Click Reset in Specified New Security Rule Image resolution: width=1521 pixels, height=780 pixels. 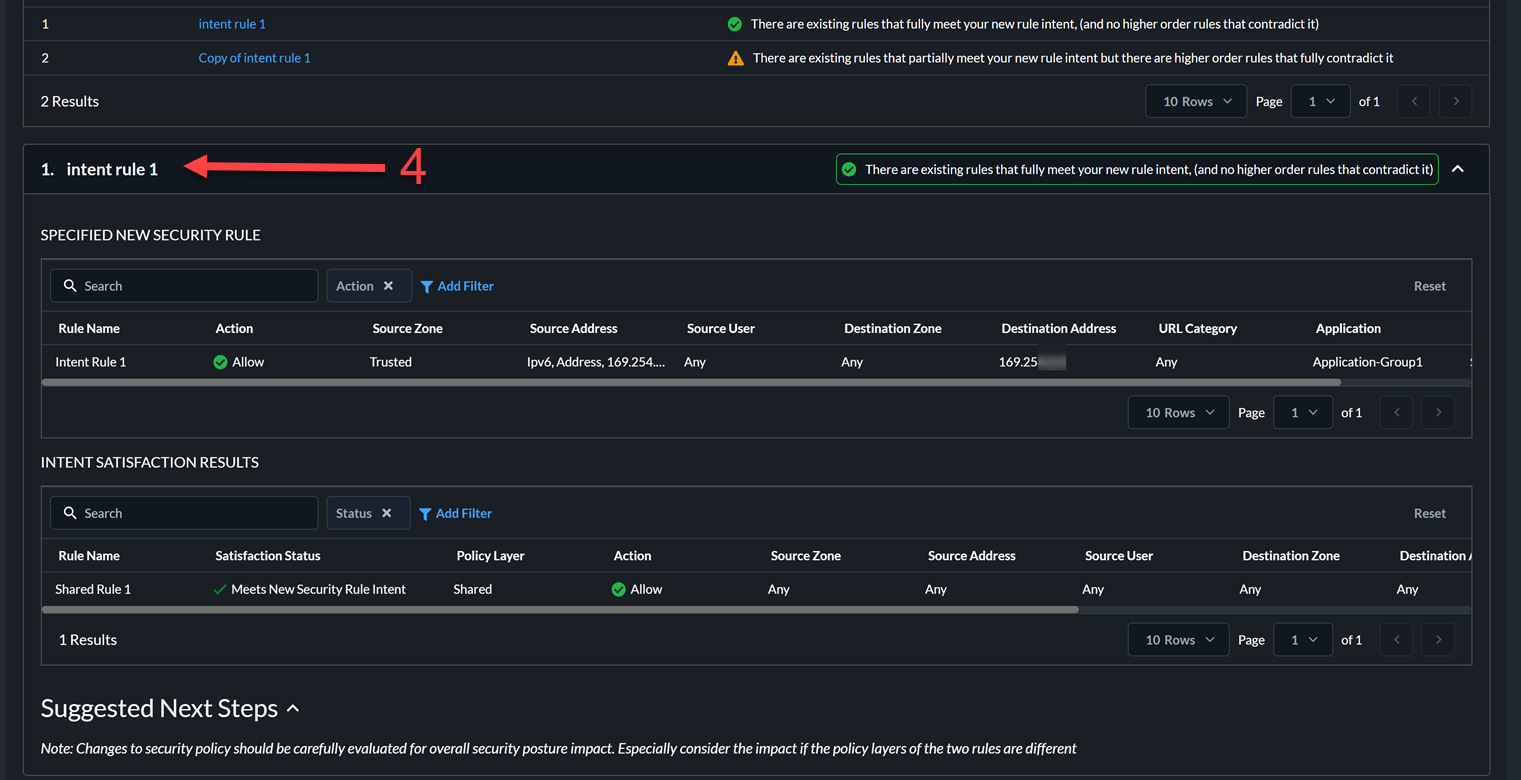tap(1429, 286)
